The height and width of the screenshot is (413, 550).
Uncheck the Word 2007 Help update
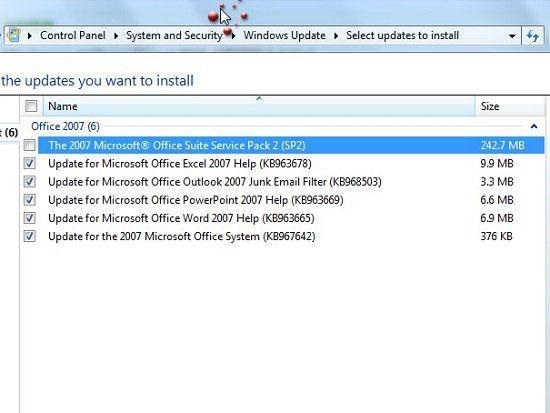[30, 218]
